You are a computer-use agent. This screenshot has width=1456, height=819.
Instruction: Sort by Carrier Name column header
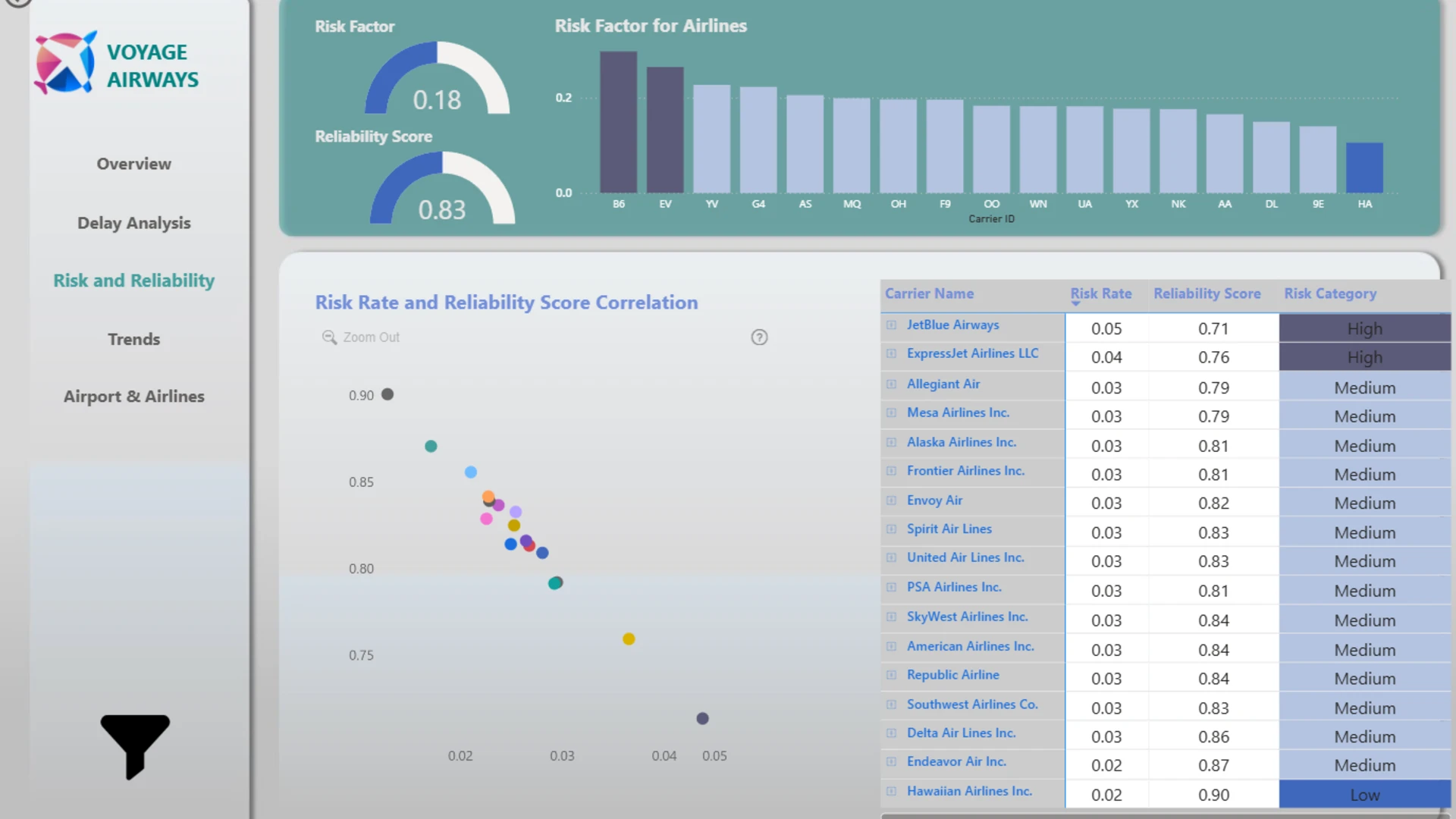tap(929, 293)
